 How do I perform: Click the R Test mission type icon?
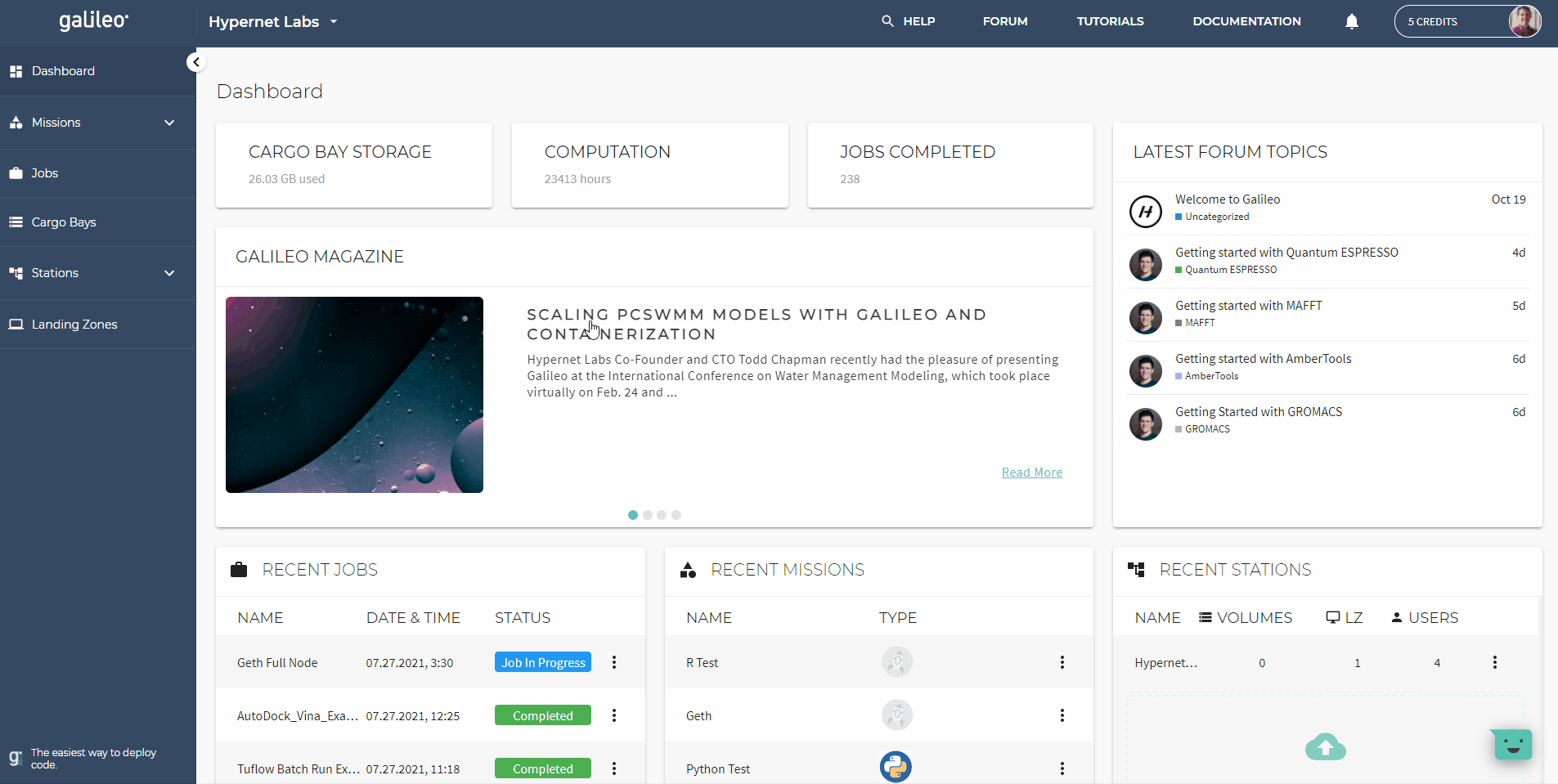897,661
